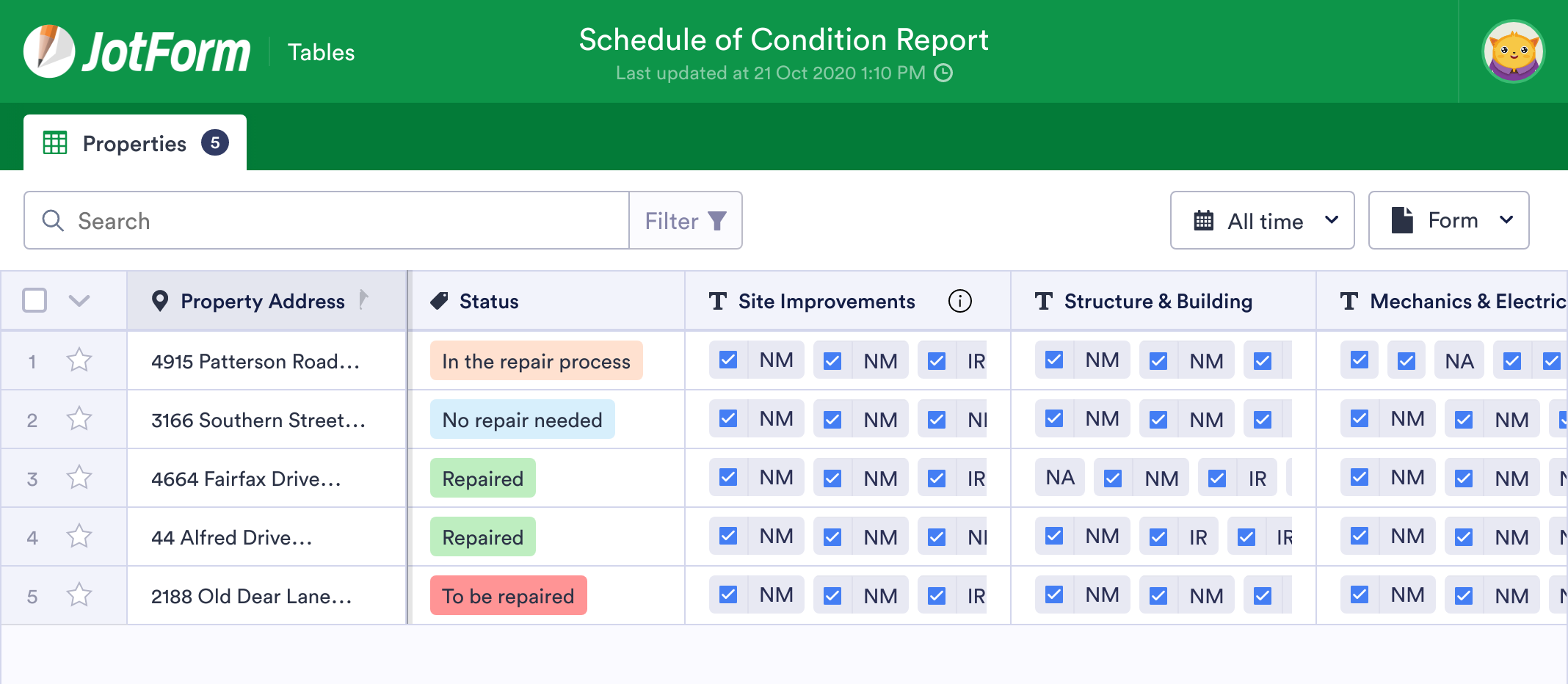The image size is (1568, 684).
Task: Click the green Repaired status badge on 4664 Fairfax Drive
Action: (x=482, y=478)
